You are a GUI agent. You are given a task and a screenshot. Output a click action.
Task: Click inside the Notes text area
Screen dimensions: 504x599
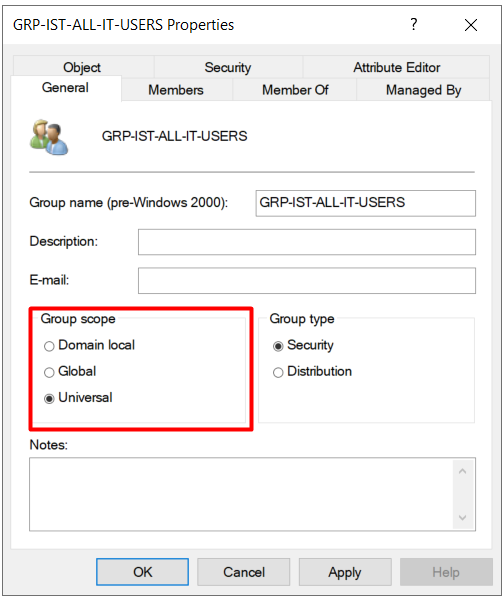coord(241,494)
